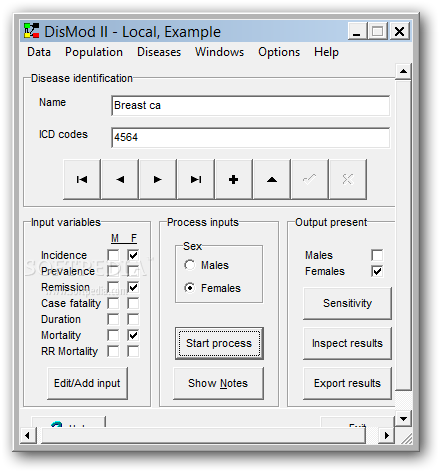Viewport: 440px width, 472px height.
Task: Click vertical scrollbar down arrow
Action: (x=403, y=419)
